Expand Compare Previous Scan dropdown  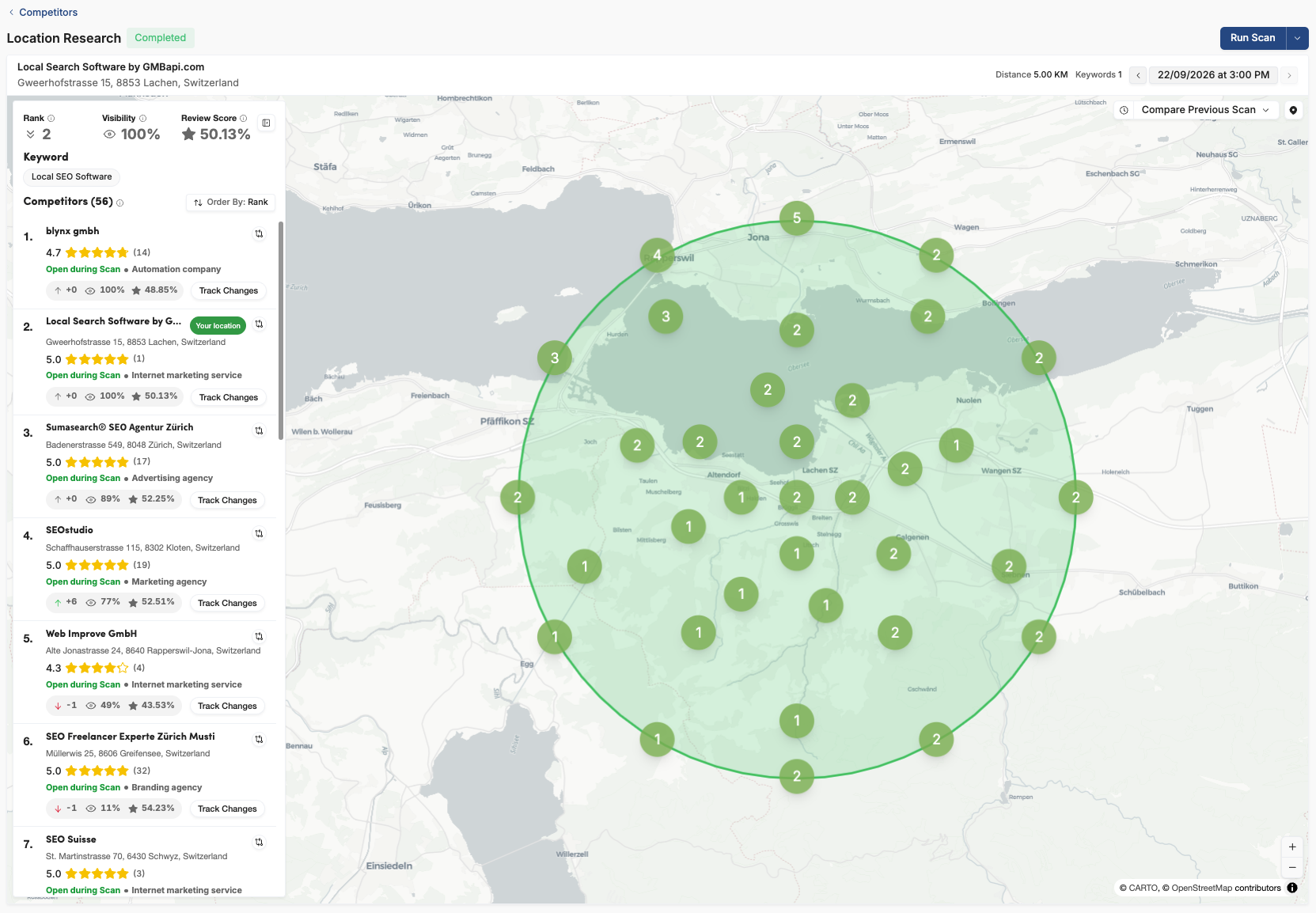click(1205, 110)
